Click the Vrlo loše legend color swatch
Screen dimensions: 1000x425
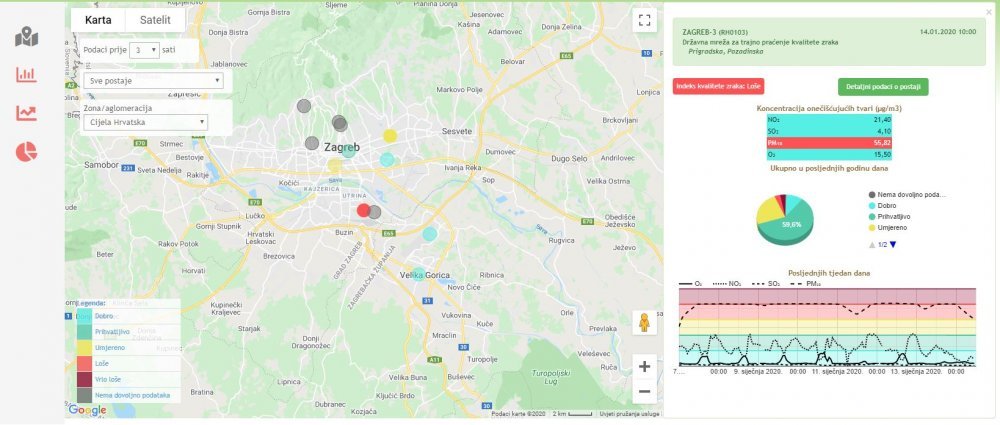[x=84, y=380]
